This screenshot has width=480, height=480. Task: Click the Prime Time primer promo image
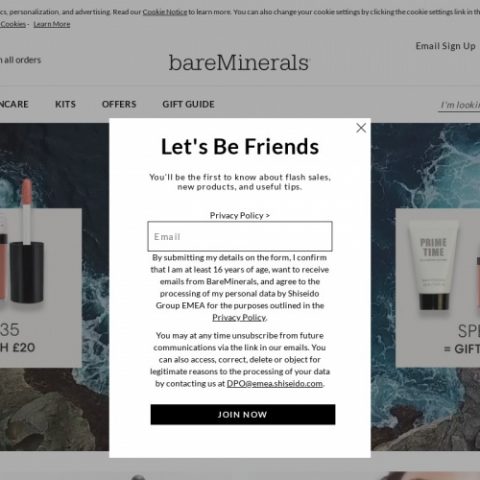pos(433,265)
